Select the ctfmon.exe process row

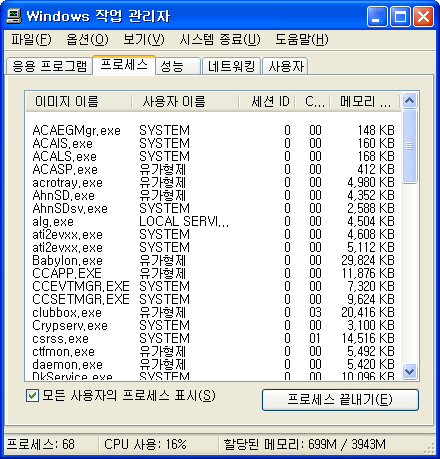[x=213, y=351]
